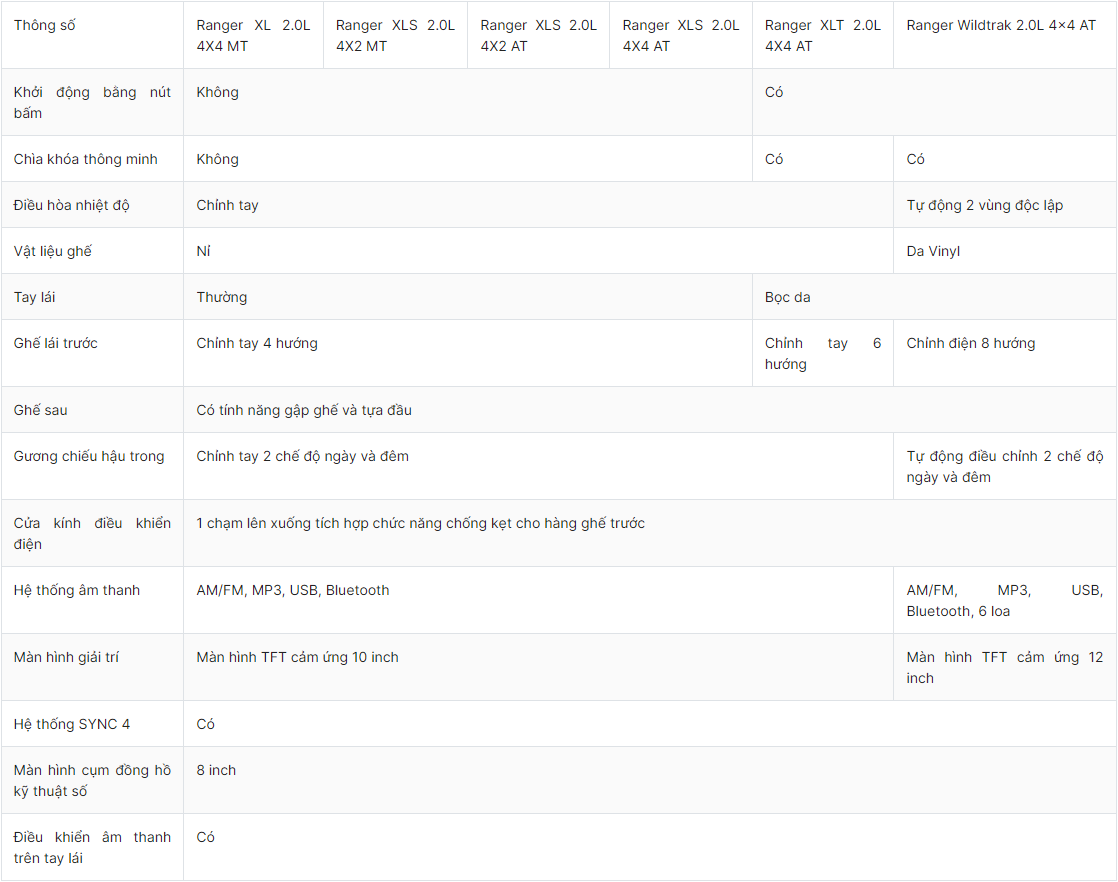Select "Không" in the Khởi động bằng nút bấm row
Image resolution: width=1118 pixels, height=882 pixels.
[x=217, y=93]
